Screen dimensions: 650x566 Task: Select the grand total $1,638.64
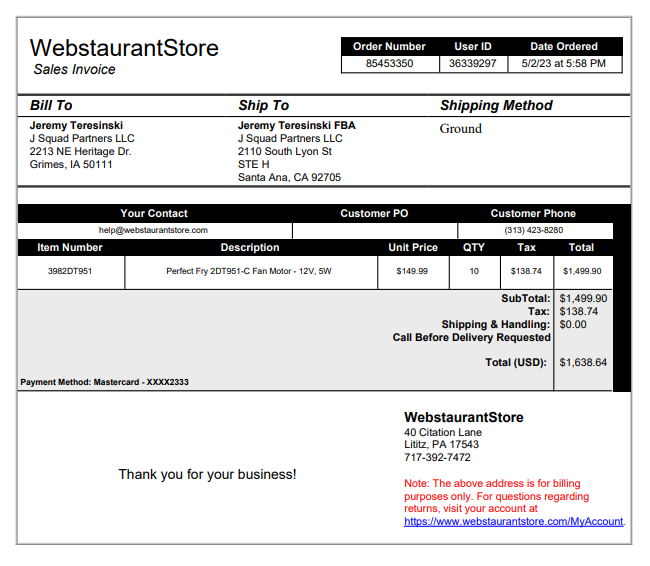[583, 362]
